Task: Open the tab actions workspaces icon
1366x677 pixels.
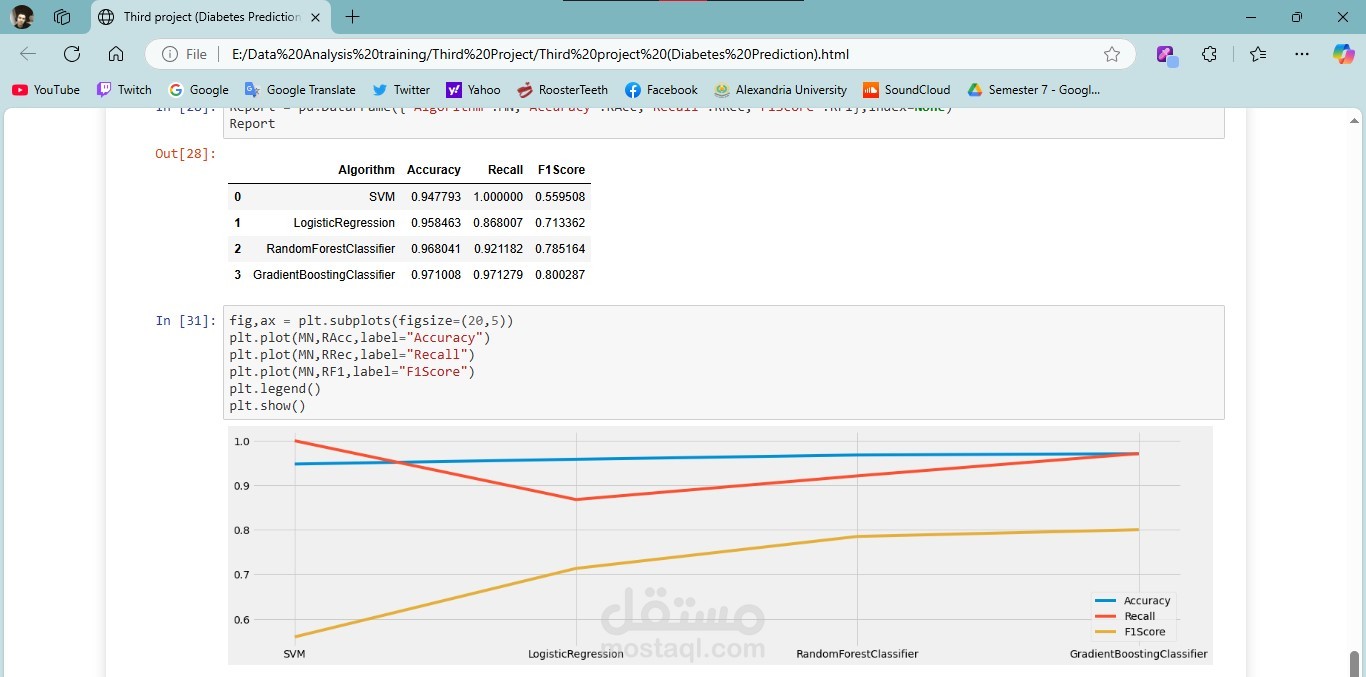Action: click(62, 17)
